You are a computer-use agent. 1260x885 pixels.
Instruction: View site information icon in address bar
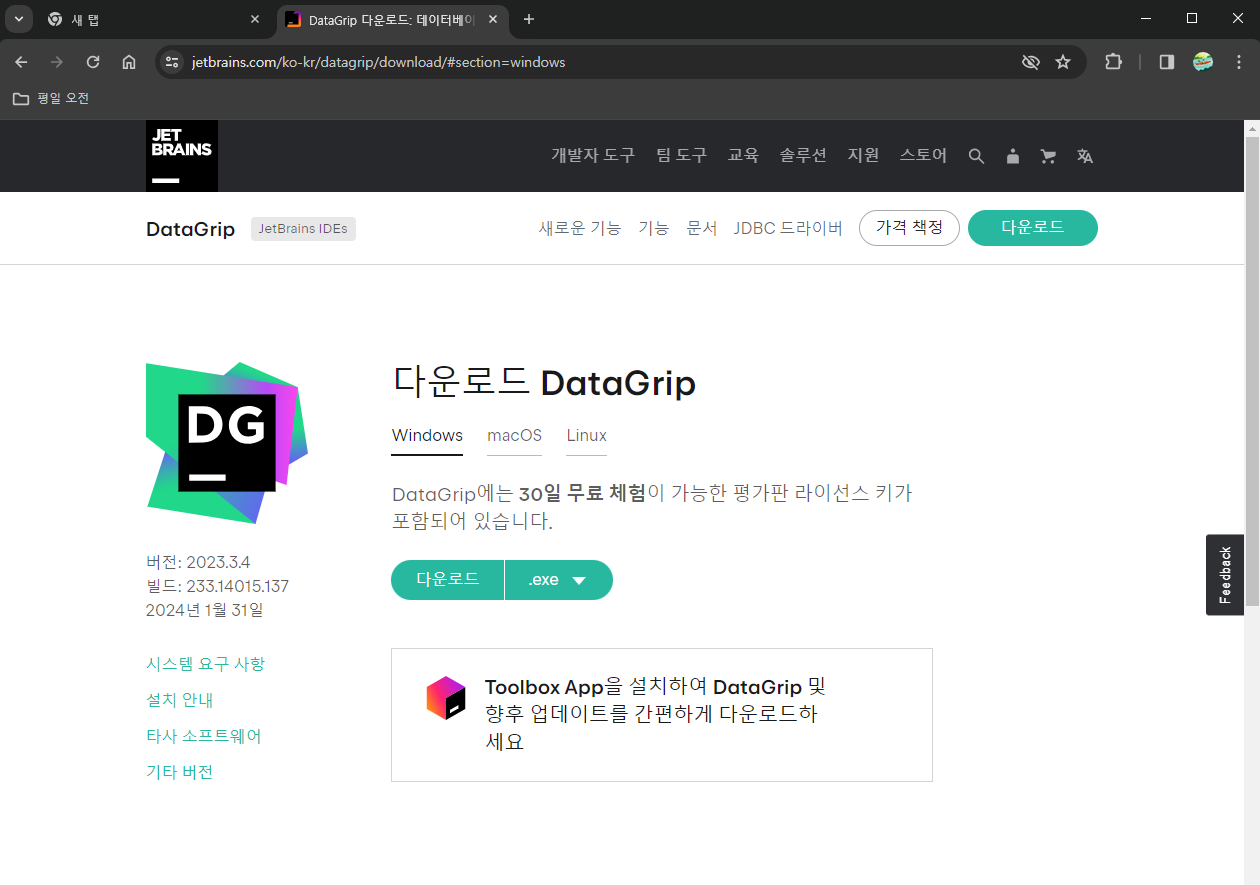(172, 62)
